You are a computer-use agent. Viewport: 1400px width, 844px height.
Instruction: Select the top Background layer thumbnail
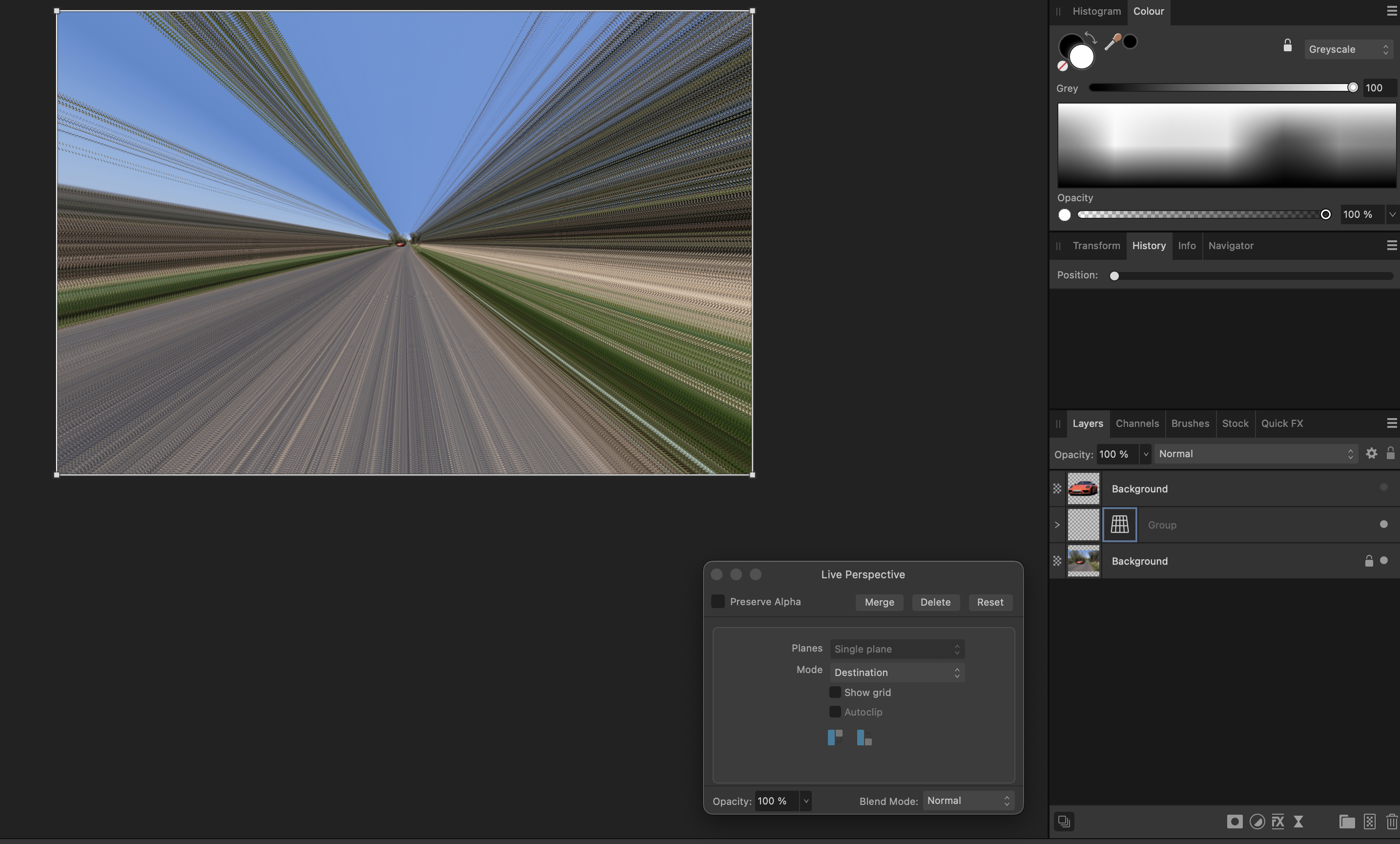1083,488
